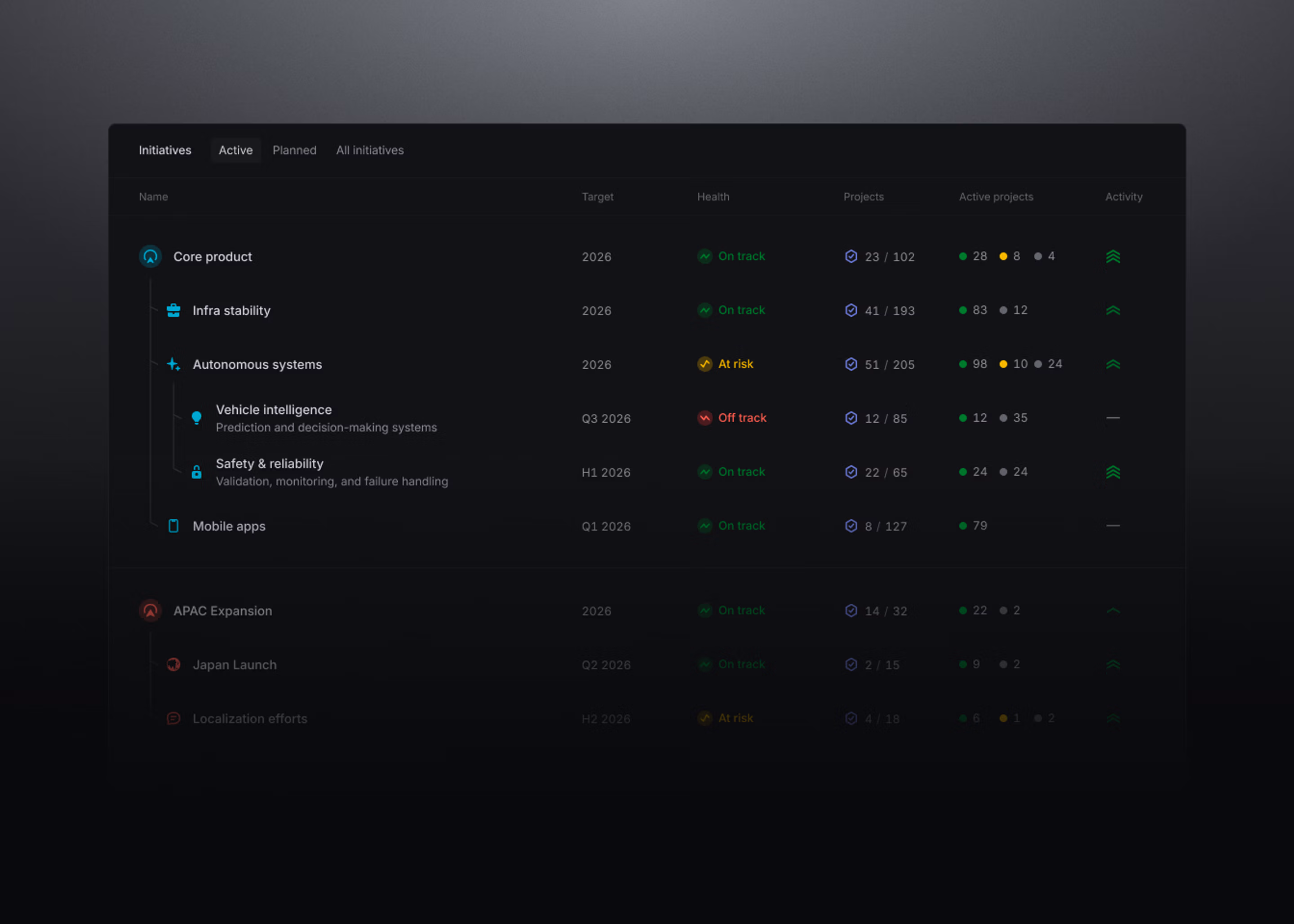This screenshot has height=924, width=1294.
Task: Click the Japan Launch globe icon
Action: click(173, 664)
